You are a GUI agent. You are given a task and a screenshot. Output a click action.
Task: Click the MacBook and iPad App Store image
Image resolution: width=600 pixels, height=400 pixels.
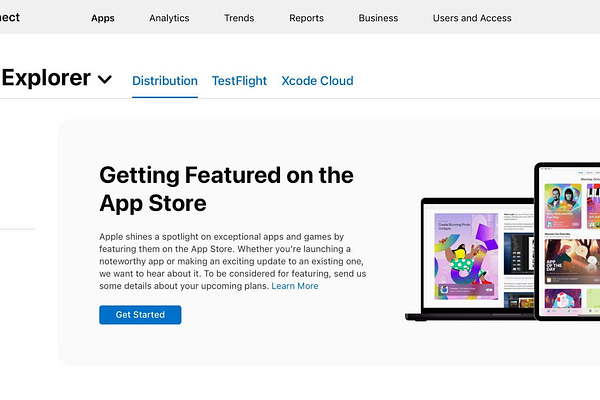pyautogui.click(x=502, y=242)
